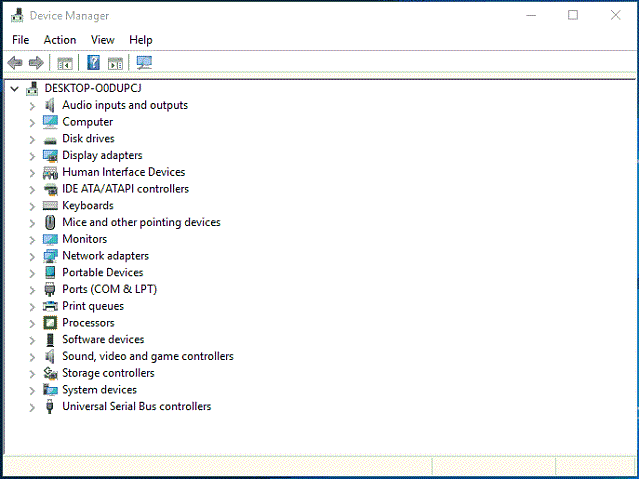Click the Back arrow toolbar icon
The width and height of the screenshot is (639, 479).
pyautogui.click(x=15, y=63)
